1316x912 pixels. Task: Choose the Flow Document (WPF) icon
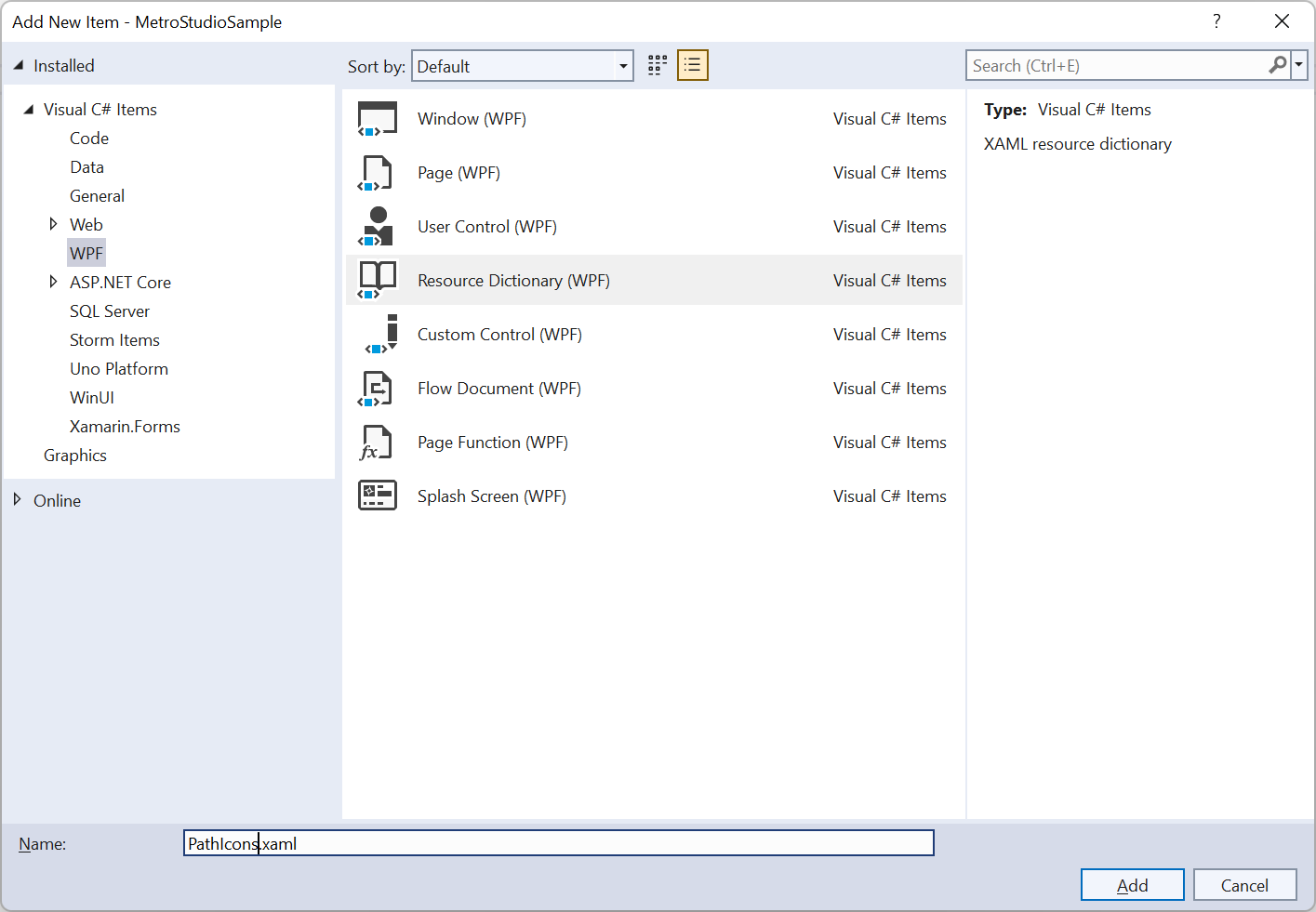point(377,389)
